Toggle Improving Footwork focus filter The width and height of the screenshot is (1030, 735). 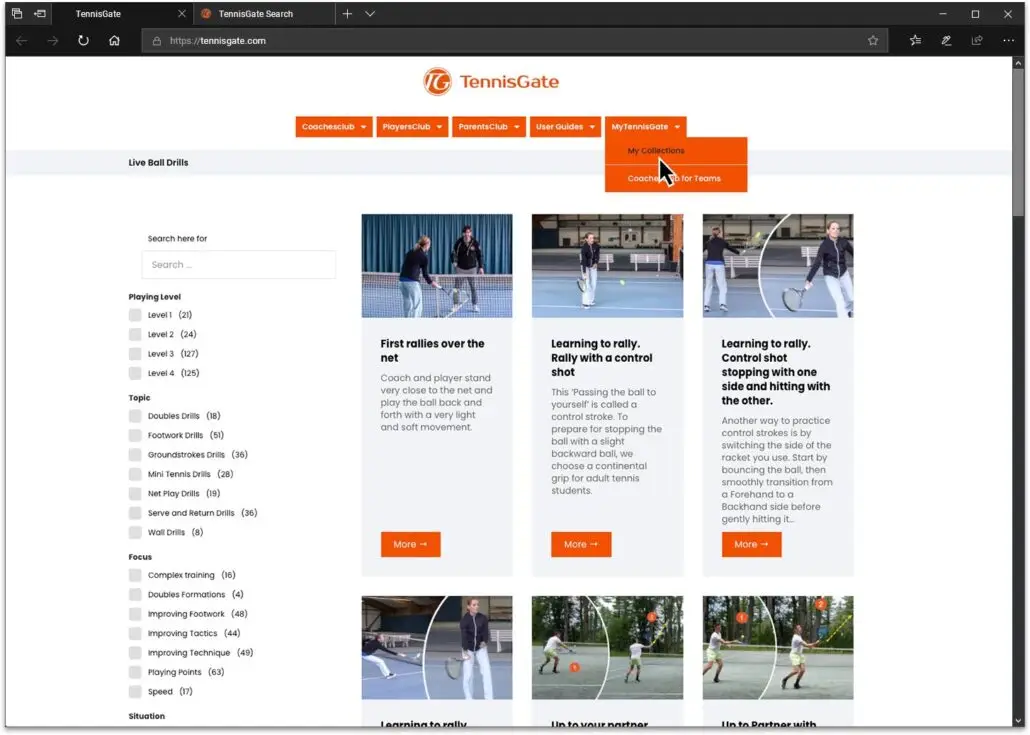coord(135,614)
